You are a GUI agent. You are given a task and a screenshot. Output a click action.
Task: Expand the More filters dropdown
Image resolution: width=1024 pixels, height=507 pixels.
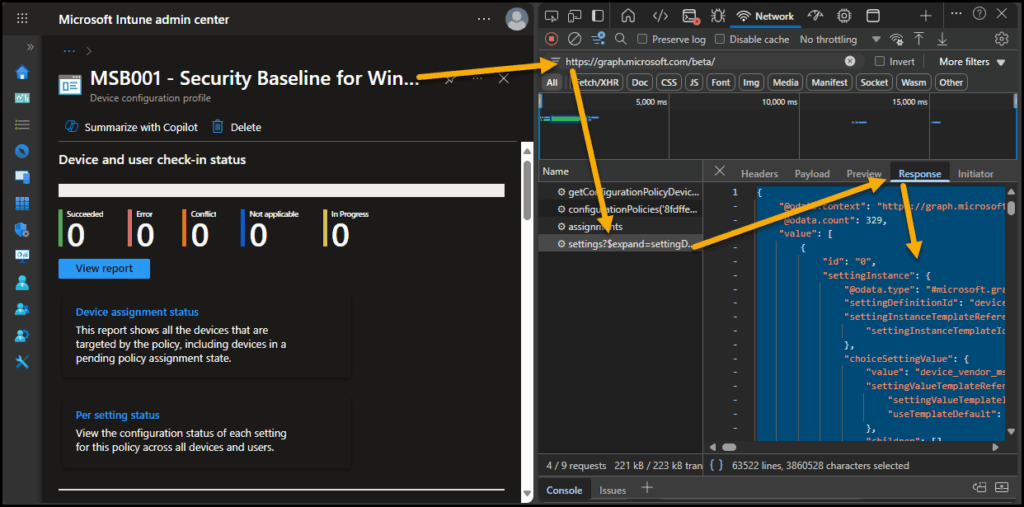click(972, 61)
